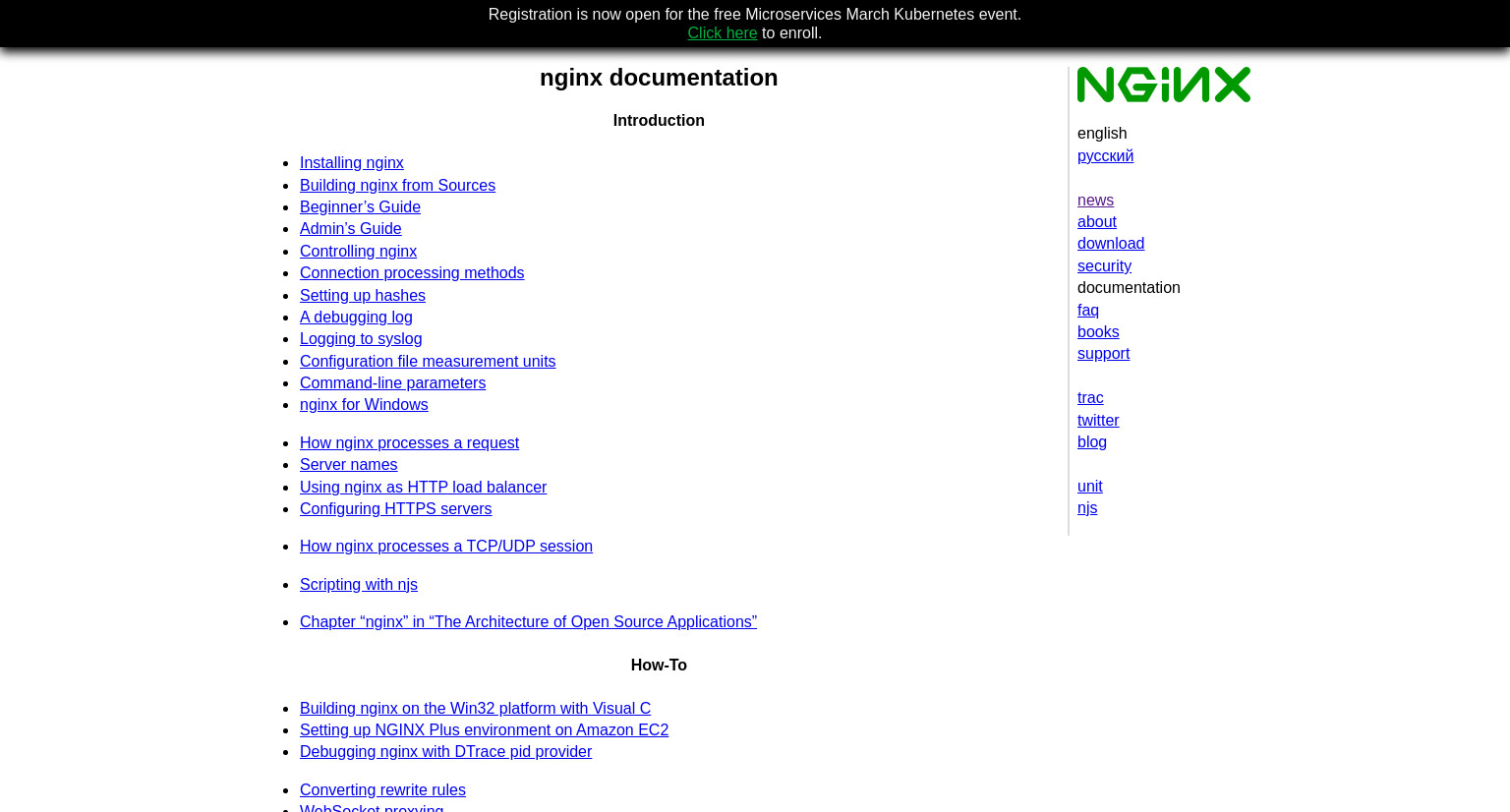
Task: Click the 'nginx documentation' heading
Action: [659, 78]
